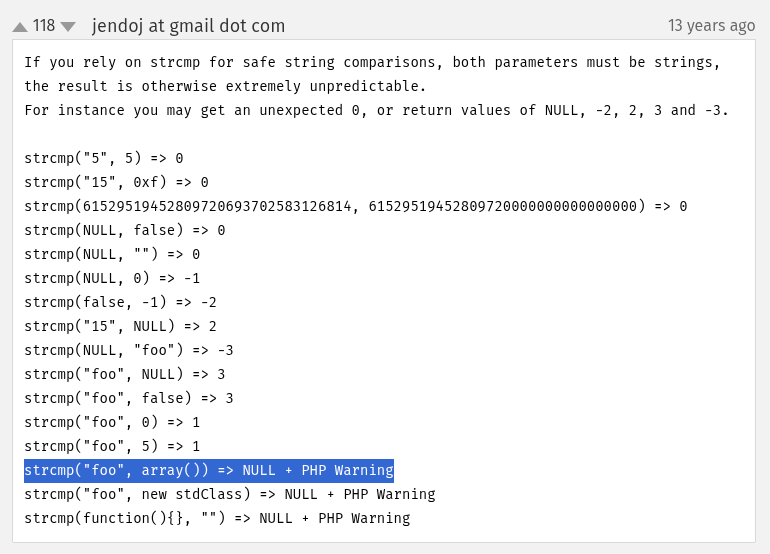The width and height of the screenshot is (770, 554).
Task: Click the strcmp("foo", false) => 3 line
Action: [x=129, y=398]
